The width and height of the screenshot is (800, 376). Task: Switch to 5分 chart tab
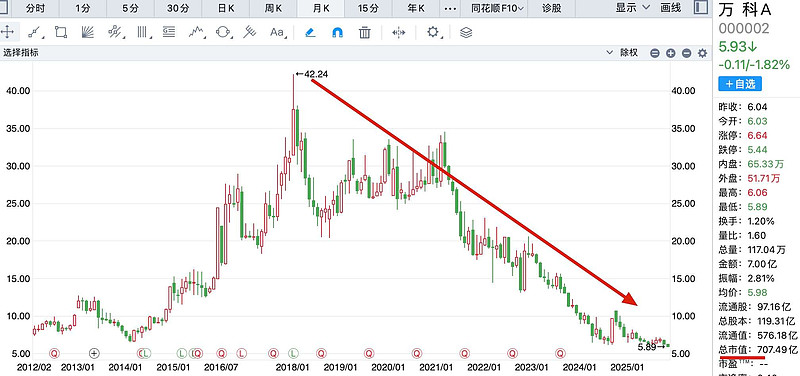[x=130, y=8]
